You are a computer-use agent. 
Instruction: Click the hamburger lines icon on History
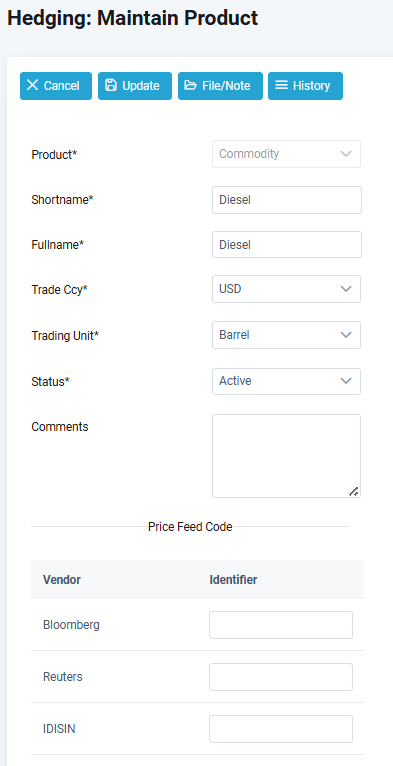tap(281, 85)
